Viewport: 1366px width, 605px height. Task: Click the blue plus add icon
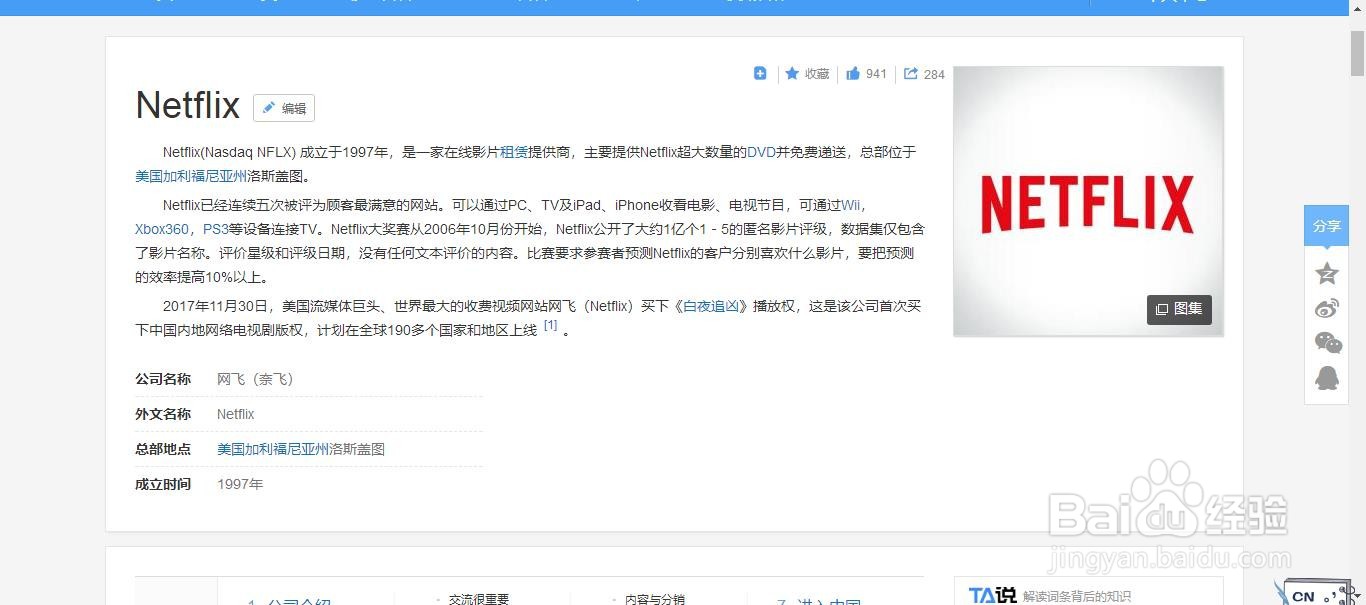(x=760, y=73)
